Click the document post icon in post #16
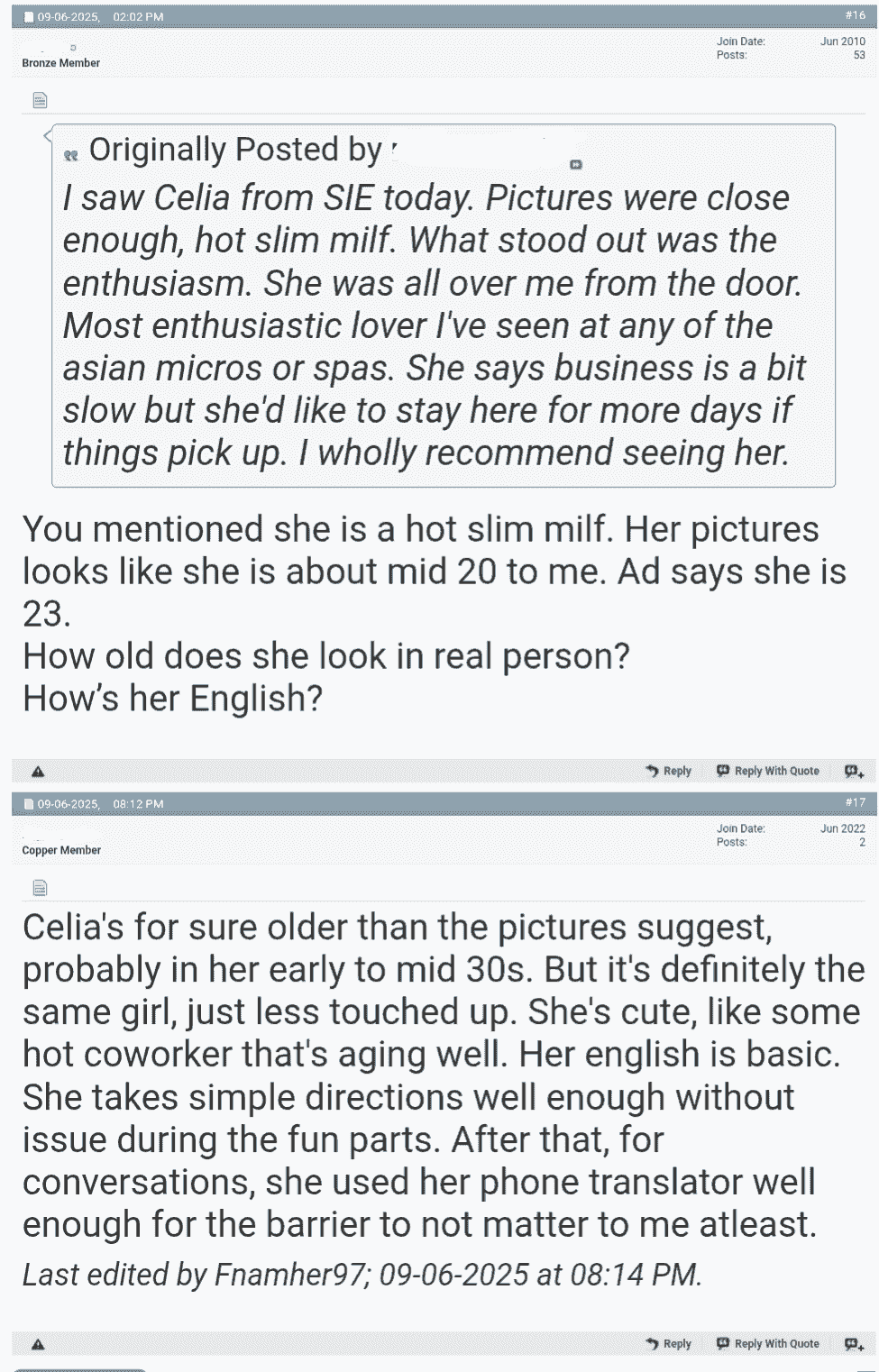The width and height of the screenshot is (879, 1372). point(40,100)
